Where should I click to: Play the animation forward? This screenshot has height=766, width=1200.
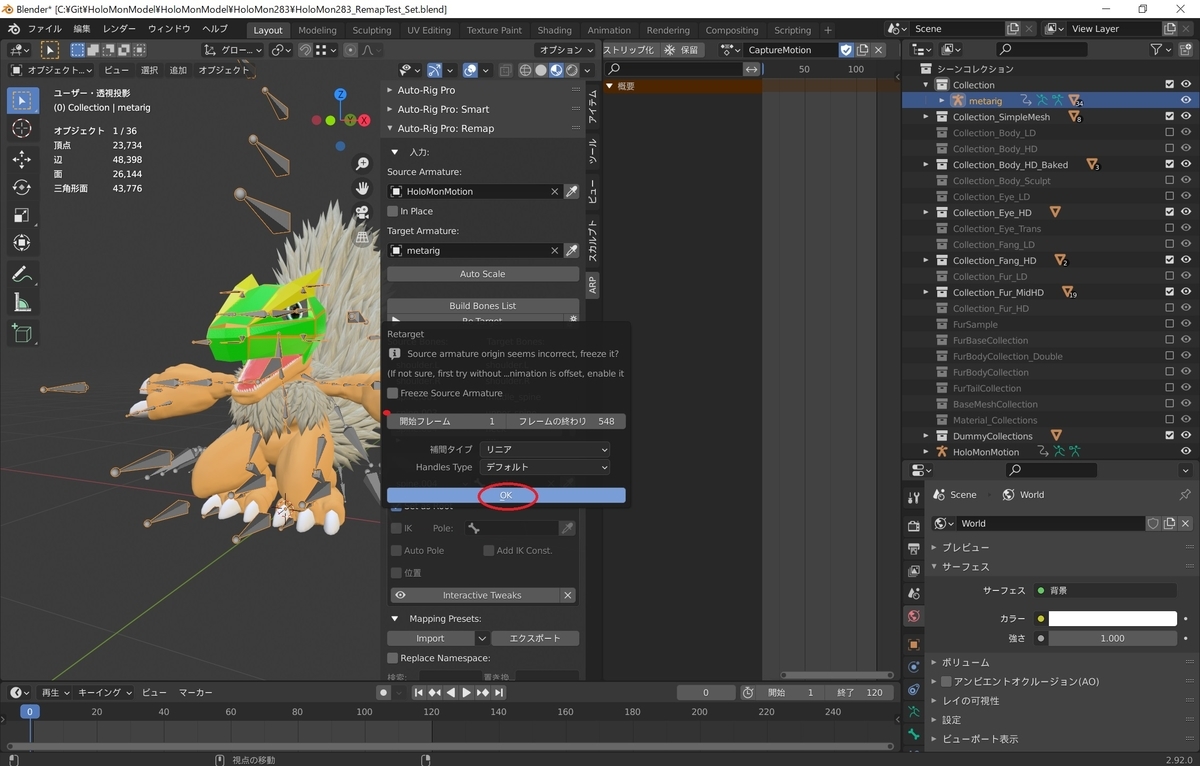(466, 692)
